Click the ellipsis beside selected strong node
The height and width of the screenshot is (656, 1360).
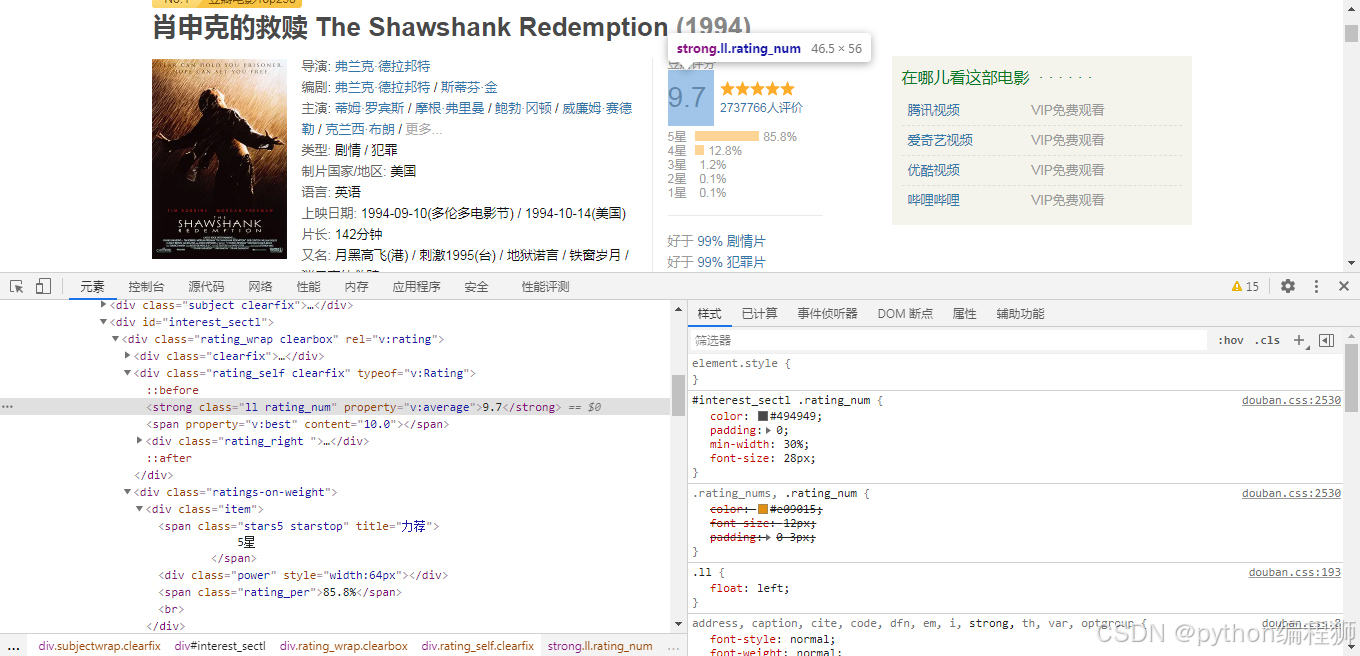(x=7, y=407)
